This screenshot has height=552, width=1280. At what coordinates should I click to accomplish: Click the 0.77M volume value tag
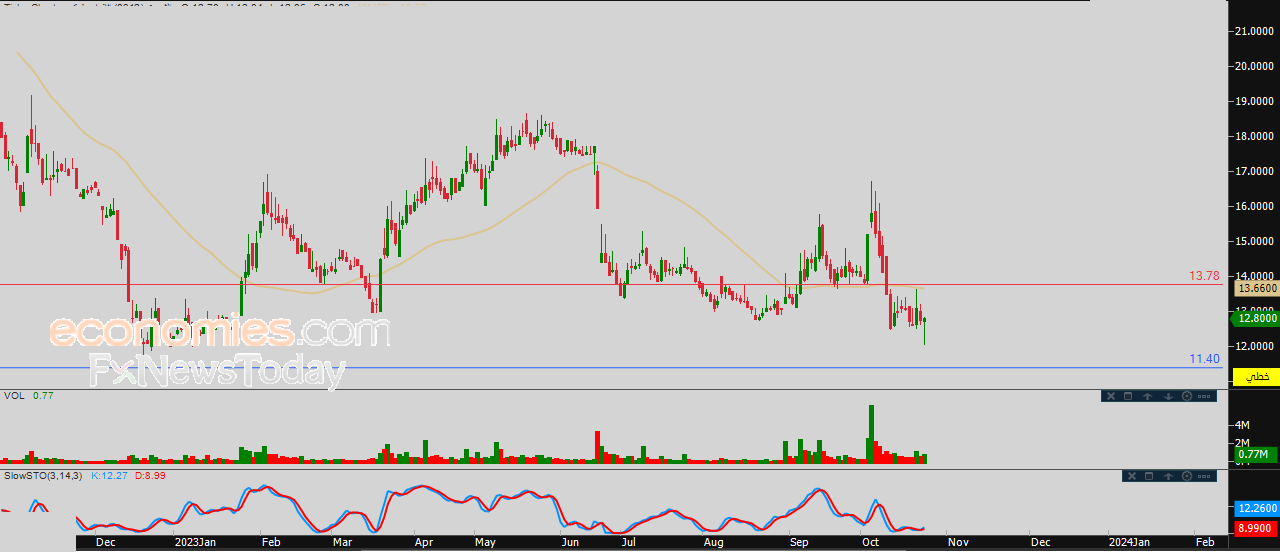click(x=1254, y=455)
